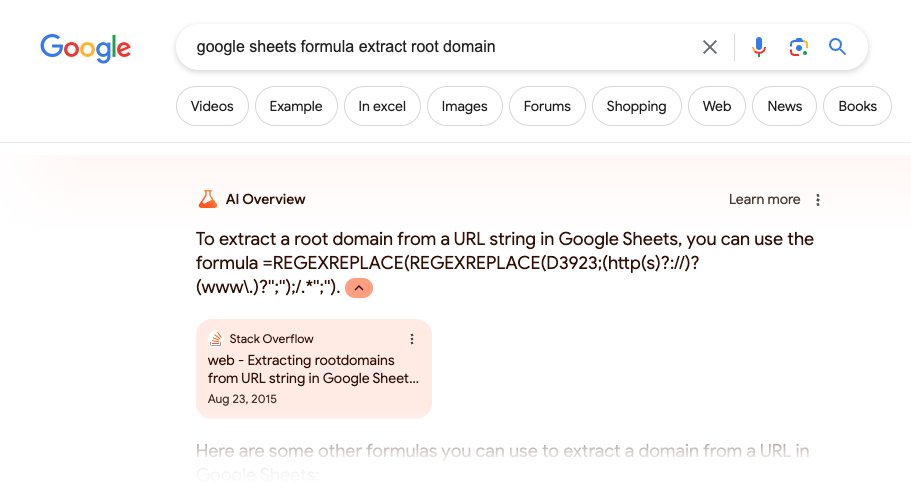Image resolution: width=911 pixels, height=482 pixels.
Task: Click the REGEXREPLACE formula text
Action: [x=447, y=275]
